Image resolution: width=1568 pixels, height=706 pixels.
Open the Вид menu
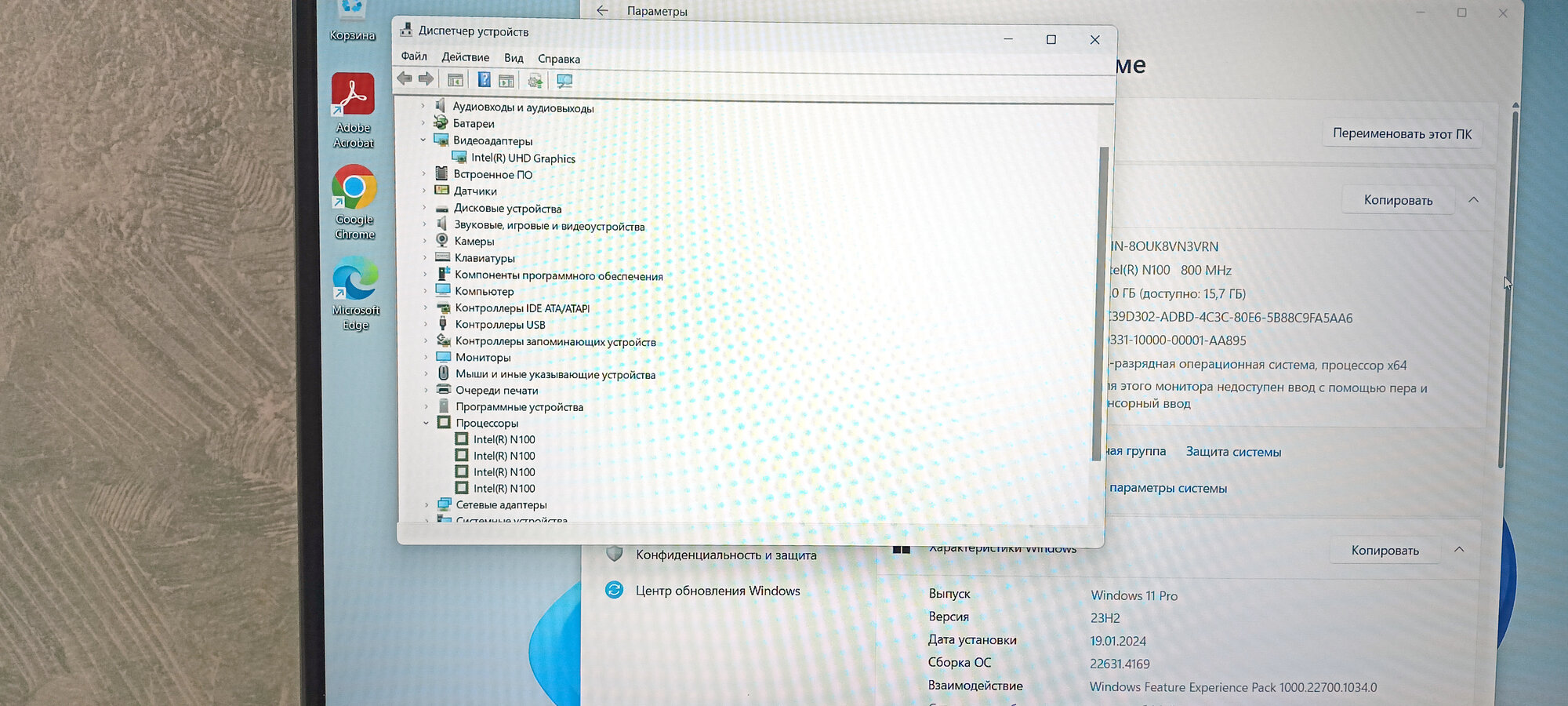point(514,58)
